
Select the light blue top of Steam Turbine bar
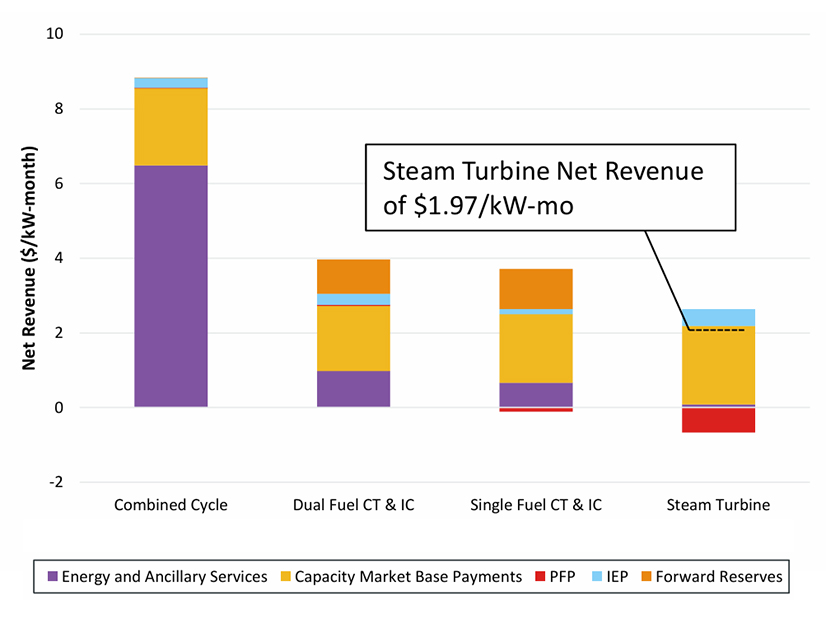718,316
